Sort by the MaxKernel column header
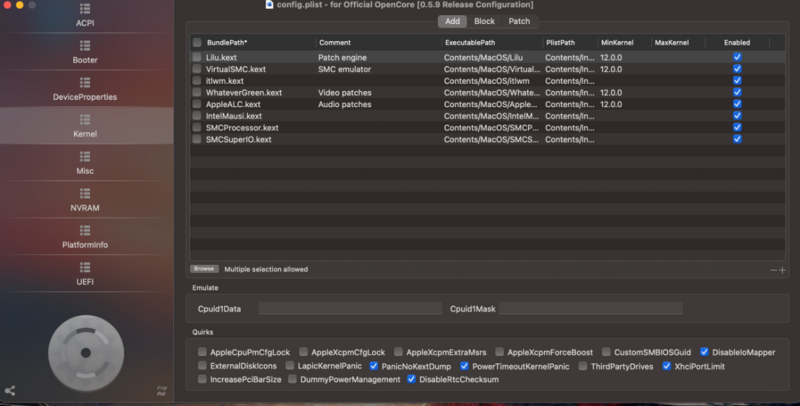This screenshot has height=406, width=800. coord(671,42)
